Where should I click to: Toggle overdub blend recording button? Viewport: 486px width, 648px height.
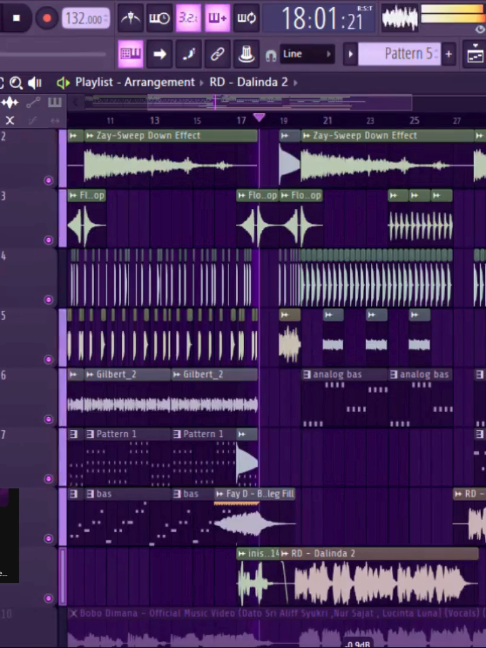click(217, 18)
